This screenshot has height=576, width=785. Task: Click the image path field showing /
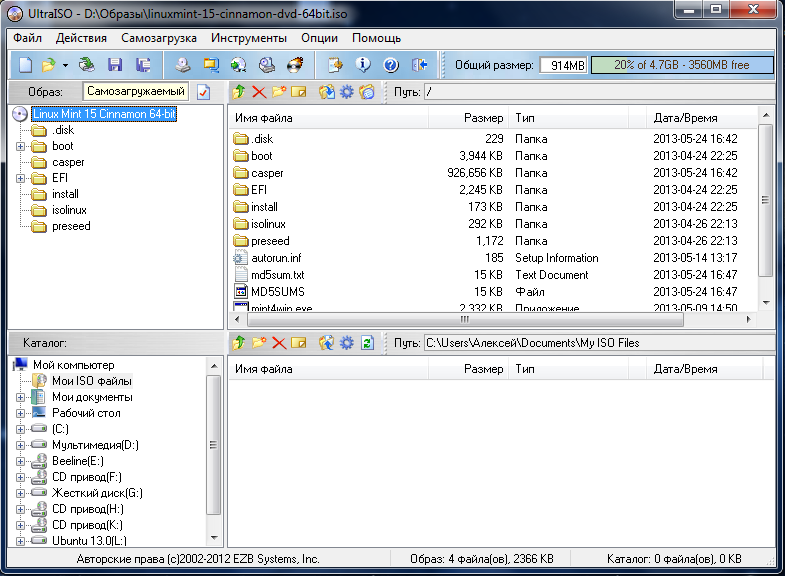coord(599,92)
